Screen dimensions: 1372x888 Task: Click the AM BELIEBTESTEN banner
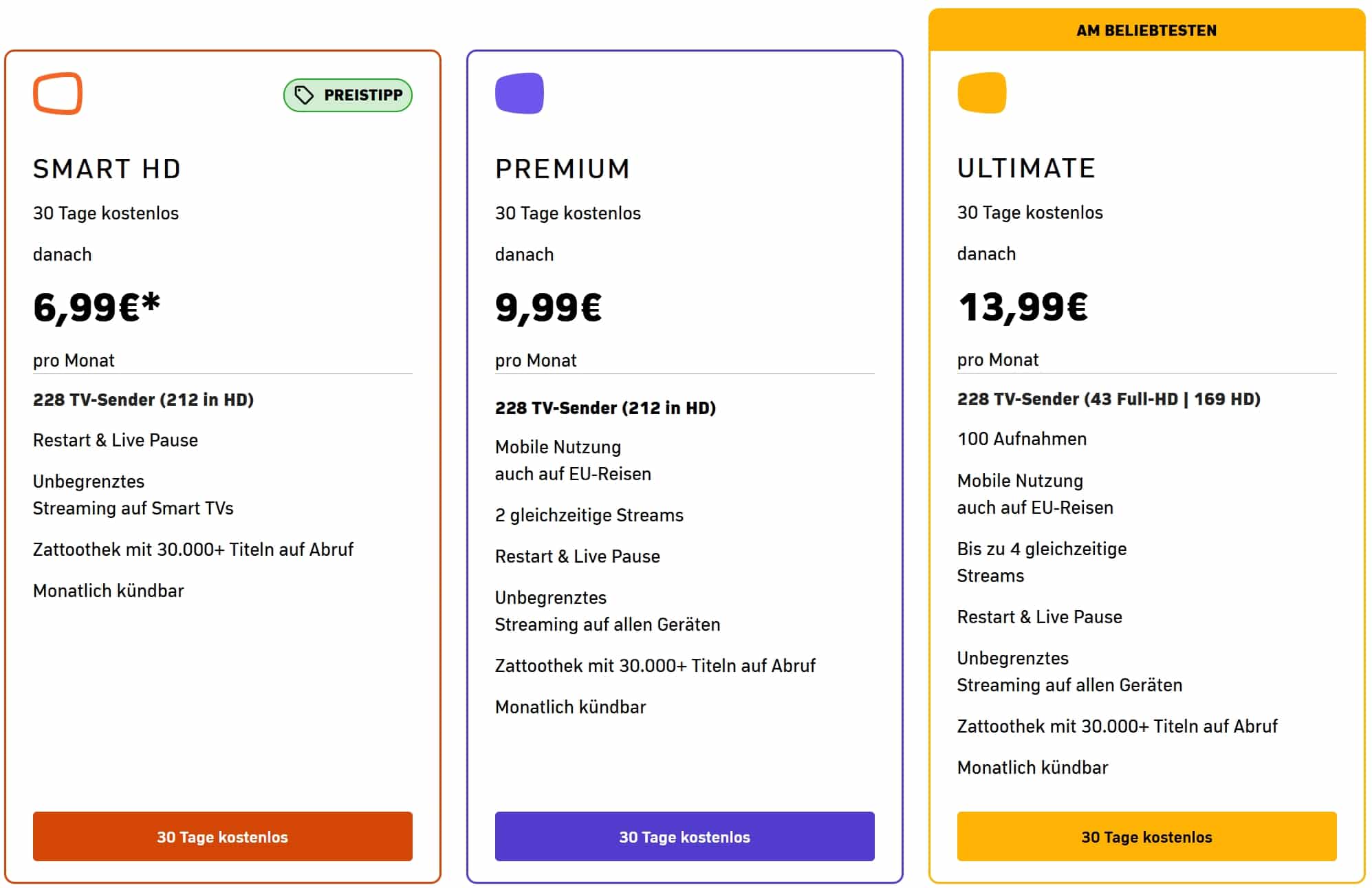pyautogui.click(x=1147, y=30)
